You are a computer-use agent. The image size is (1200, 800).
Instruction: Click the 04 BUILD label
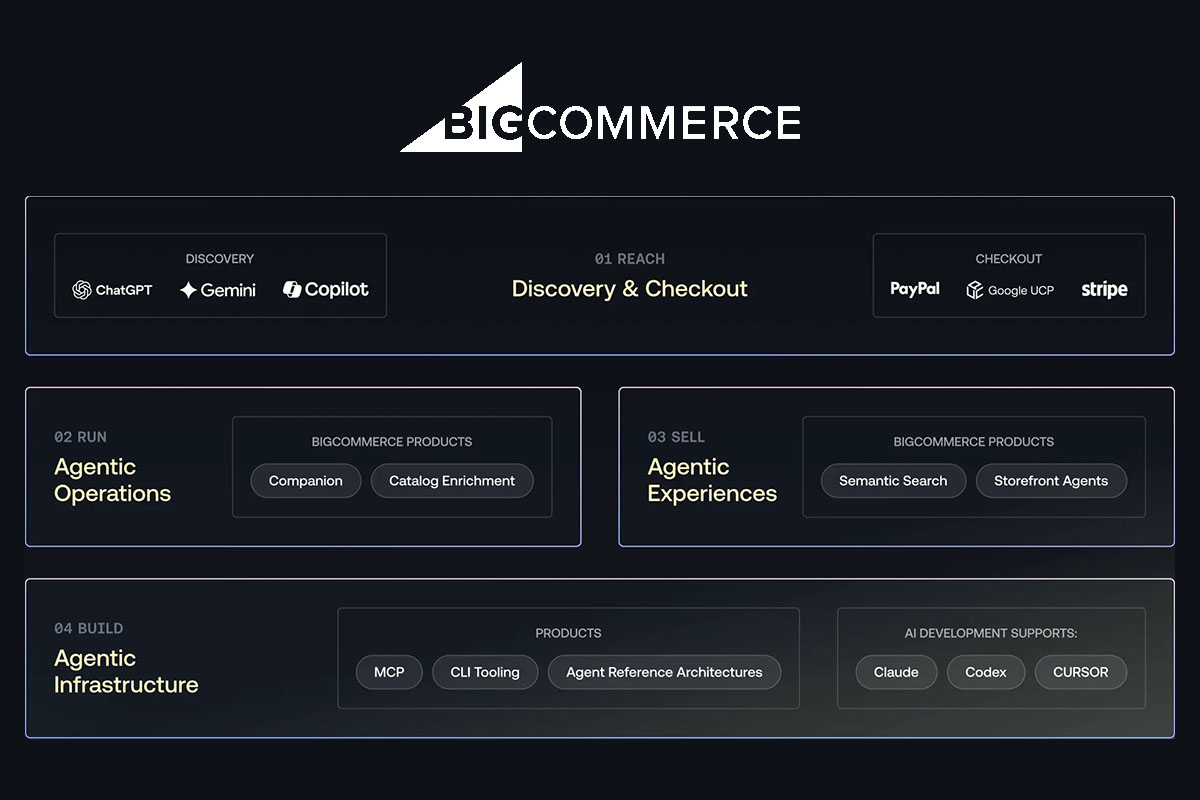[89, 628]
